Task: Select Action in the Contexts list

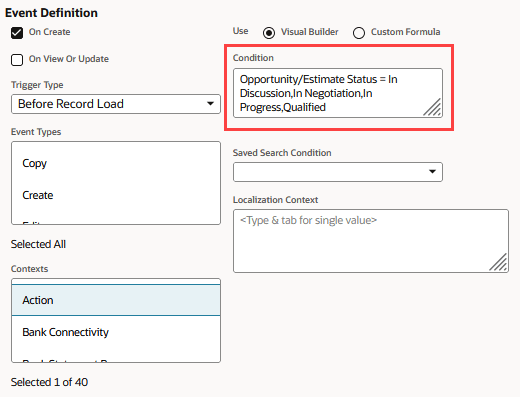Action: coord(116,300)
